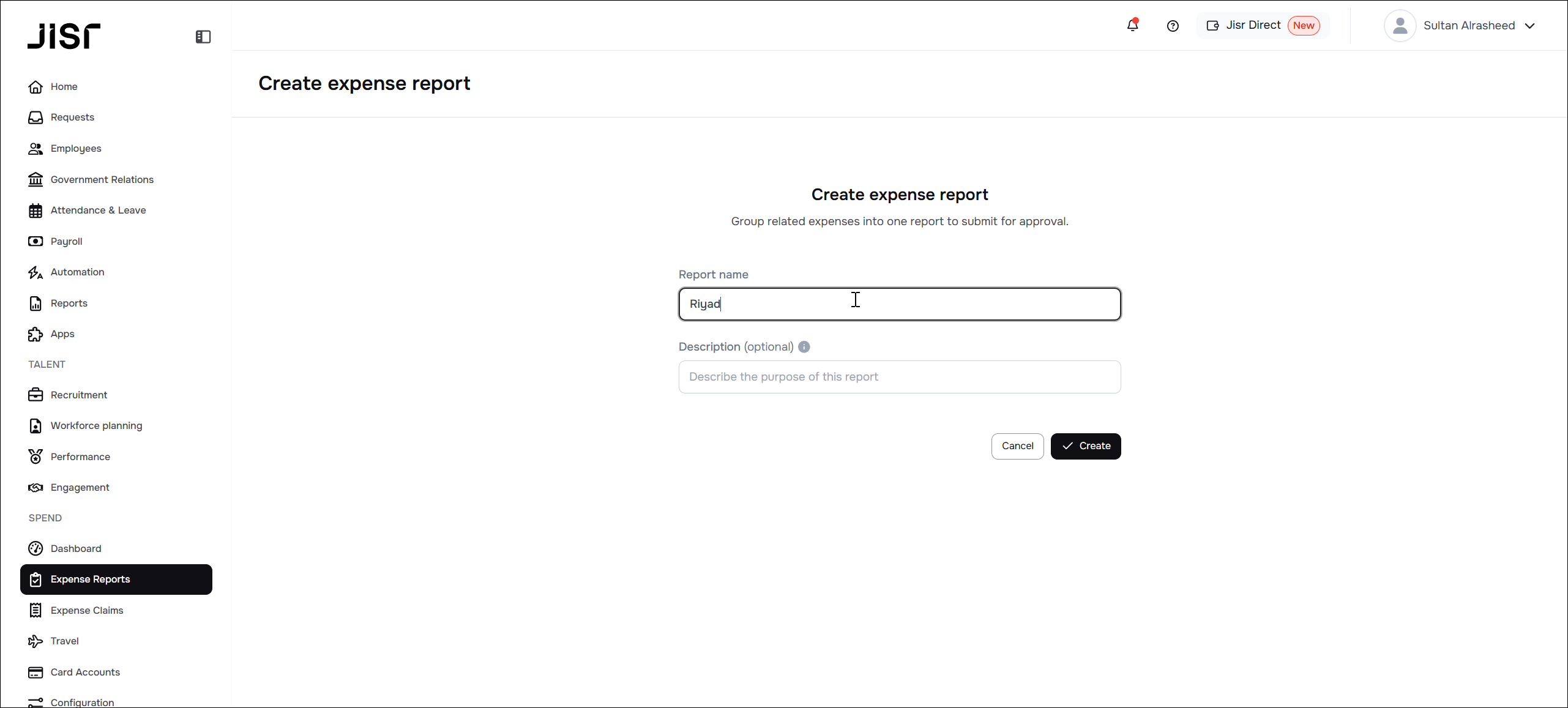Click the notifications bell icon
This screenshot has height=708, width=1568.
[1132, 26]
